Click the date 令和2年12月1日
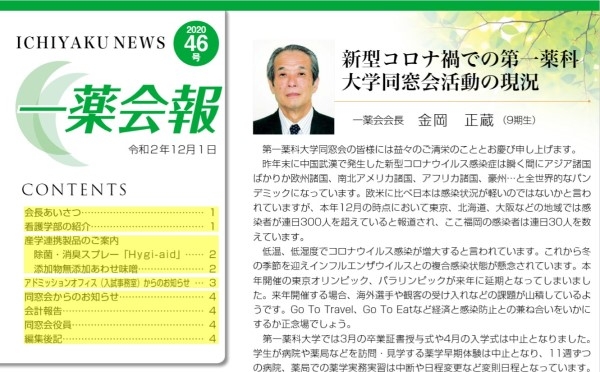 pyautogui.click(x=172, y=149)
